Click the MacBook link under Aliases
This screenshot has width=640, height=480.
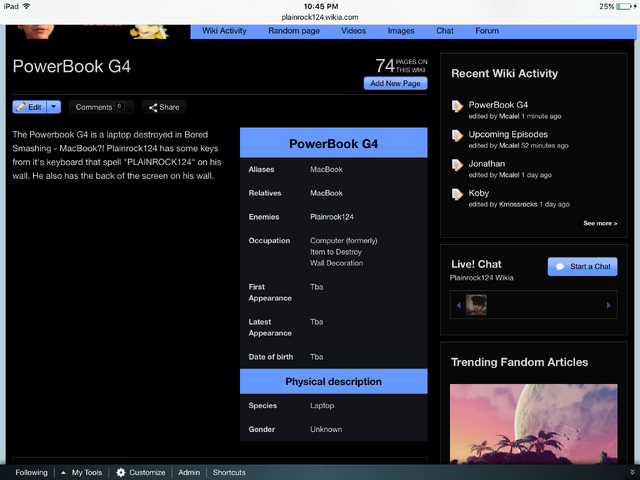pyautogui.click(x=326, y=169)
